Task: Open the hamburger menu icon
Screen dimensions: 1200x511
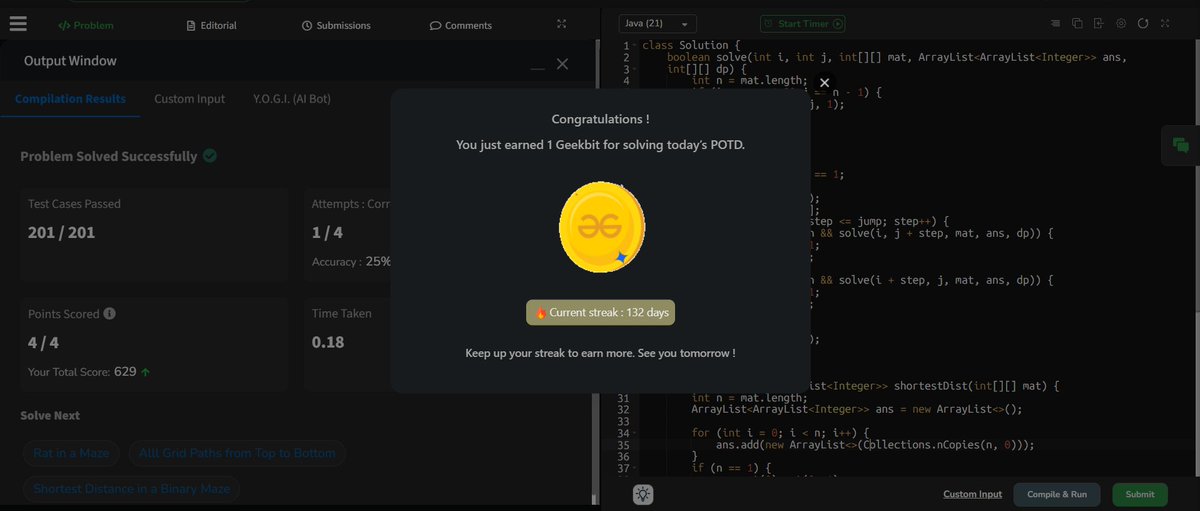Action: coord(18,23)
